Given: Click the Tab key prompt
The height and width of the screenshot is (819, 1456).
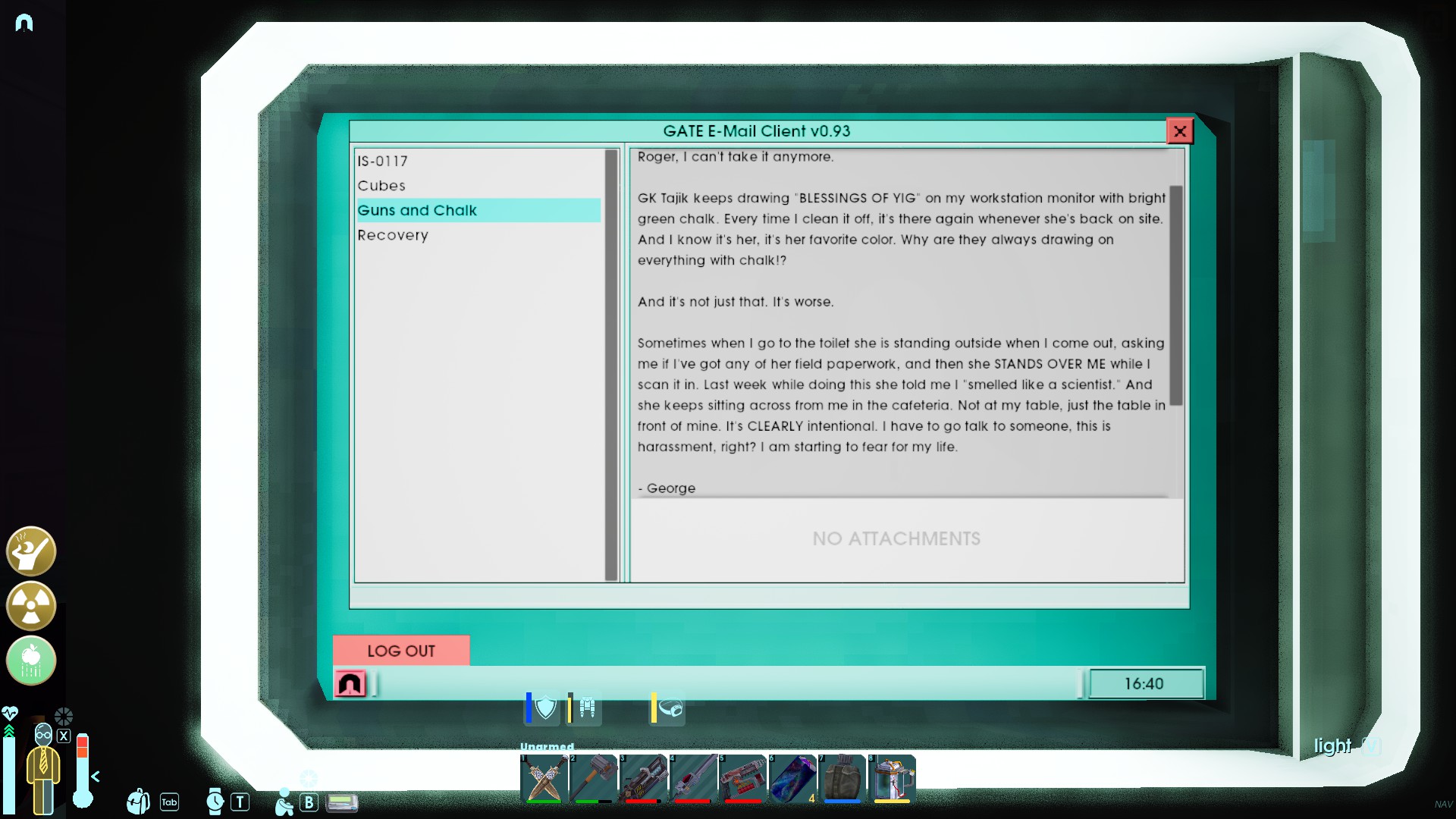Looking at the screenshot, I should [169, 802].
